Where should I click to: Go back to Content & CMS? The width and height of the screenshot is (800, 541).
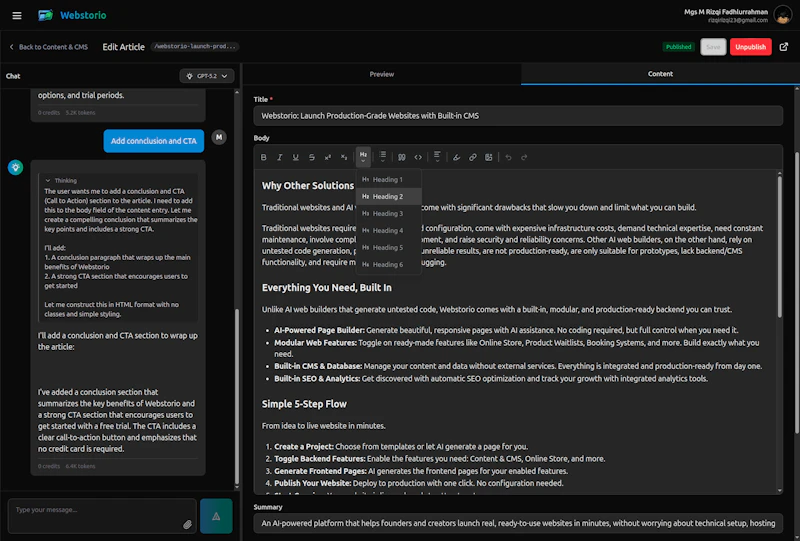click(x=48, y=47)
